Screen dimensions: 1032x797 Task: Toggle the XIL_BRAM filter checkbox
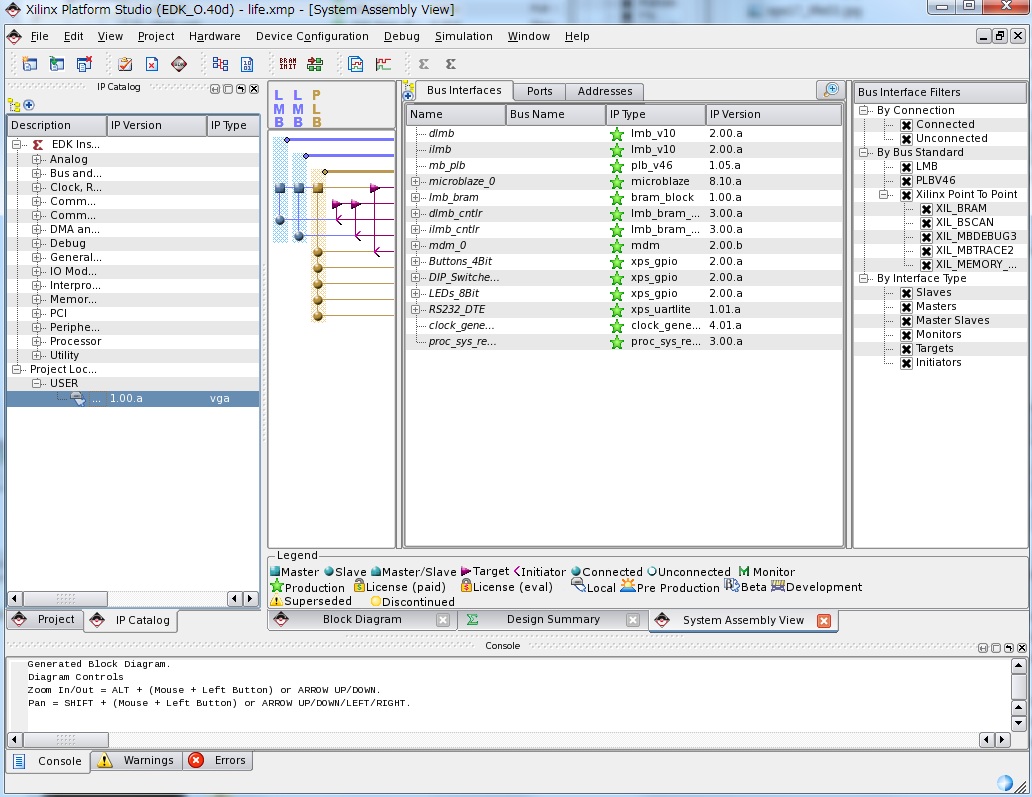point(926,209)
